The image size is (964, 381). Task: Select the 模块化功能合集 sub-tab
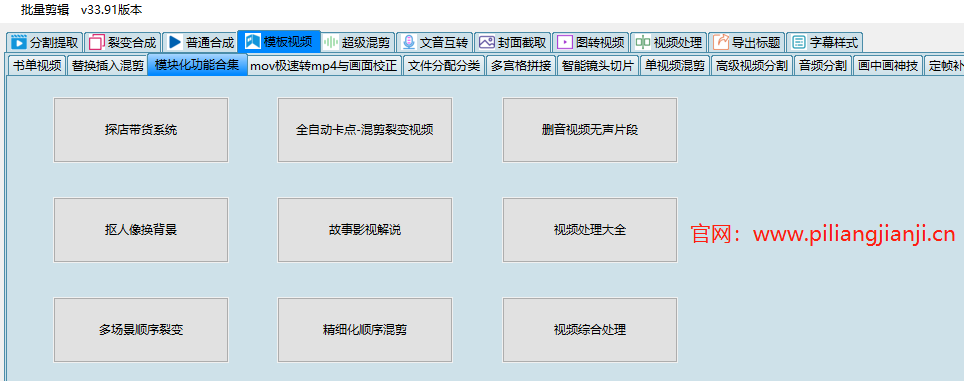[197, 65]
